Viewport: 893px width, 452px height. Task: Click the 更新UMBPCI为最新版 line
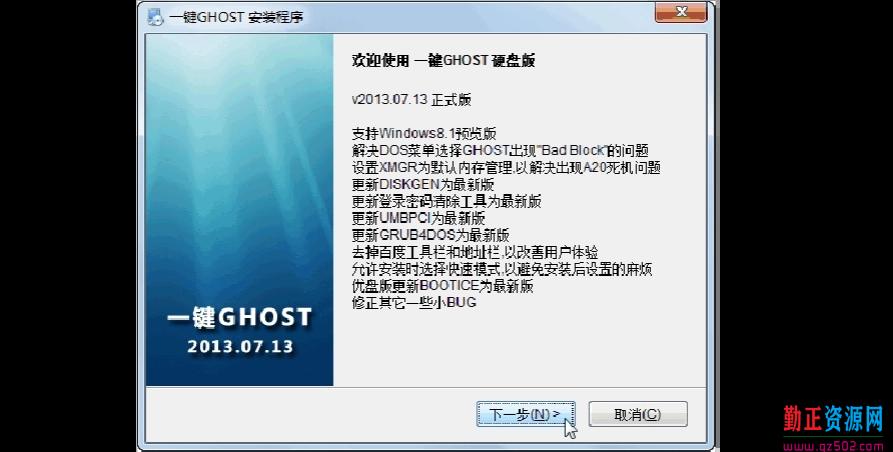point(419,218)
